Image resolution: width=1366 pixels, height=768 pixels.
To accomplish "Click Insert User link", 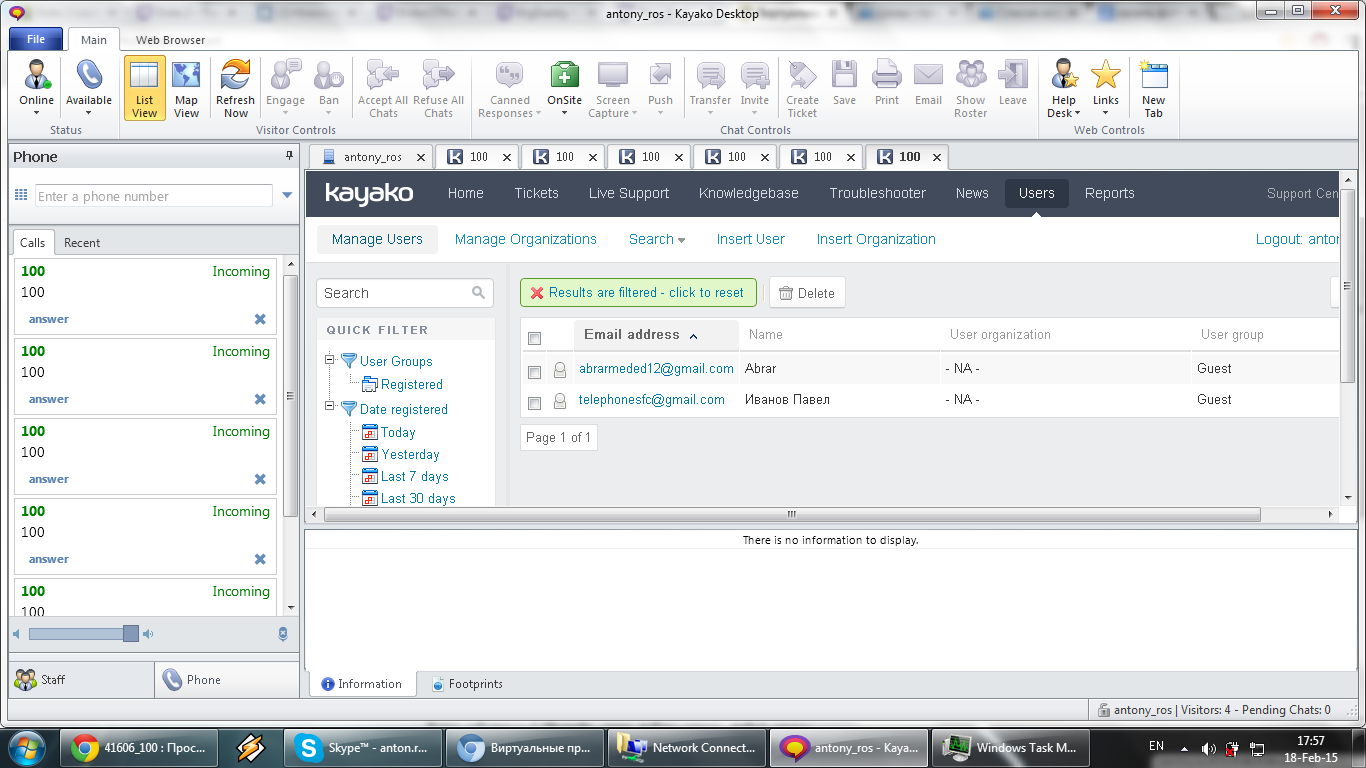I will click(x=751, y=239).
